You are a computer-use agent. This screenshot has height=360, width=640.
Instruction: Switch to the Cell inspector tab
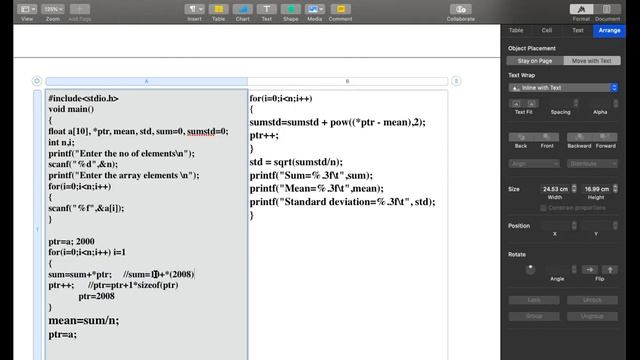[547, 31]
